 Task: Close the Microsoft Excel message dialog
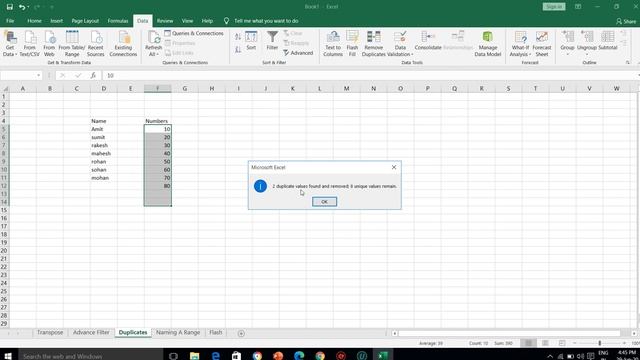click(393, 167)
